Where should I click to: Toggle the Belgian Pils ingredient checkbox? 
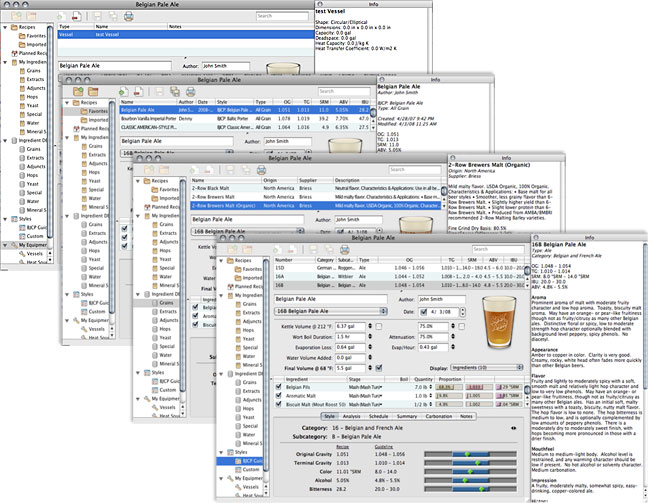click(x=279, y=388)
